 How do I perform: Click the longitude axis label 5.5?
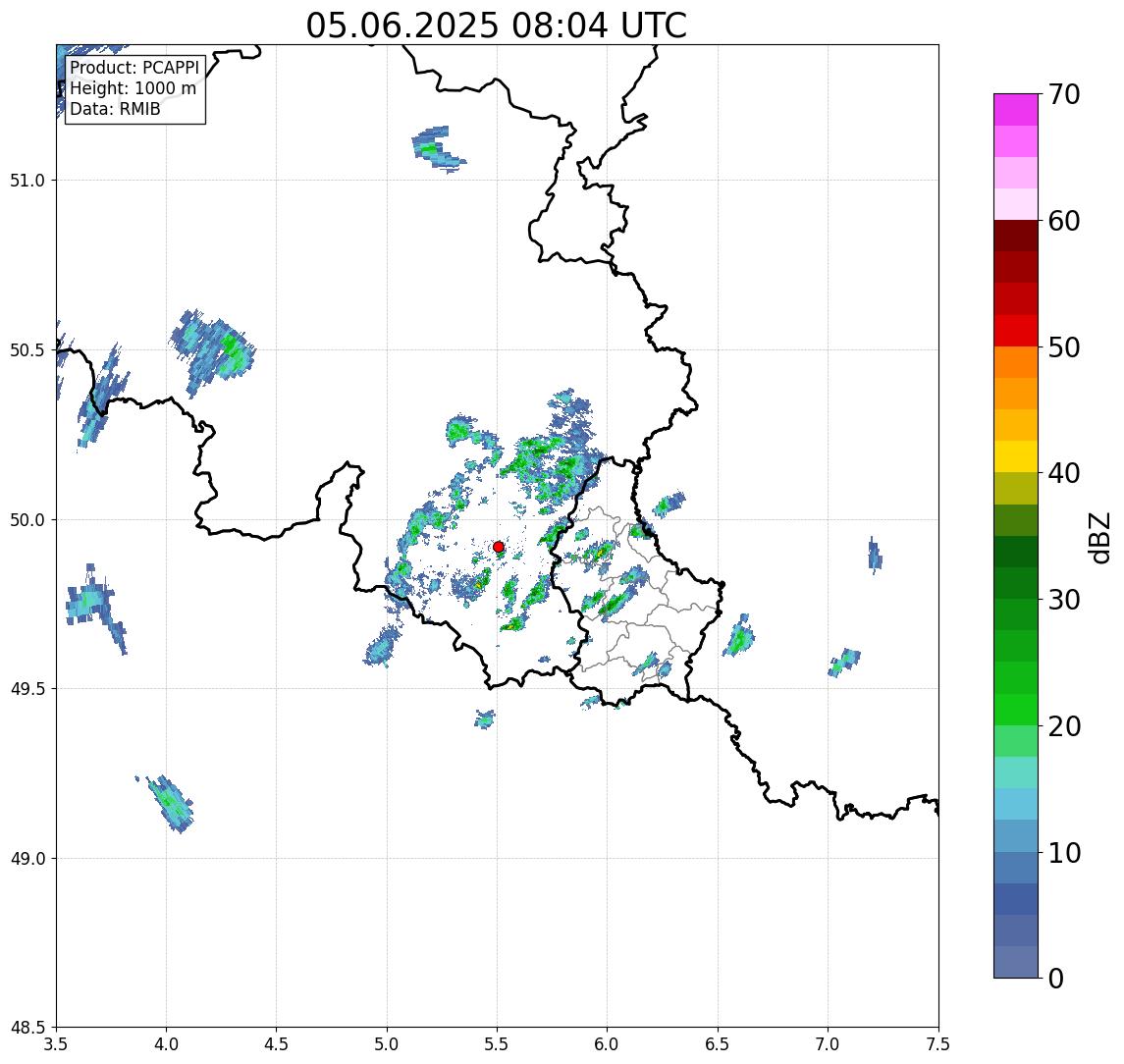tap(498, 1044)
